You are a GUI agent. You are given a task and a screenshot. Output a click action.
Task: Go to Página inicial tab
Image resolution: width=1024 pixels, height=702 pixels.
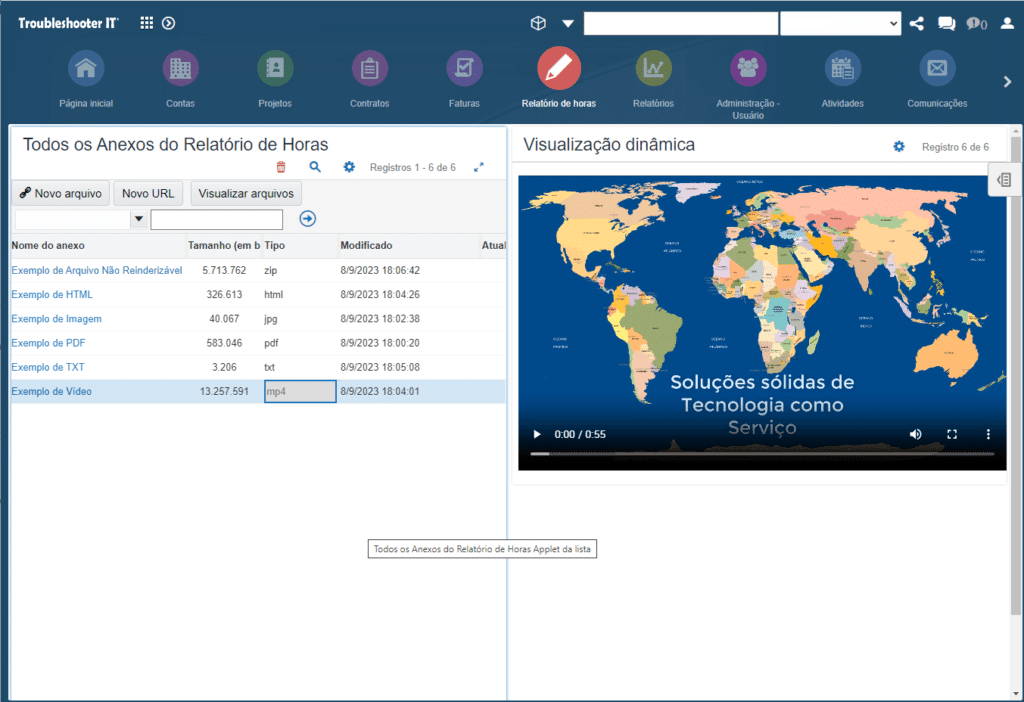coord(86,78)
